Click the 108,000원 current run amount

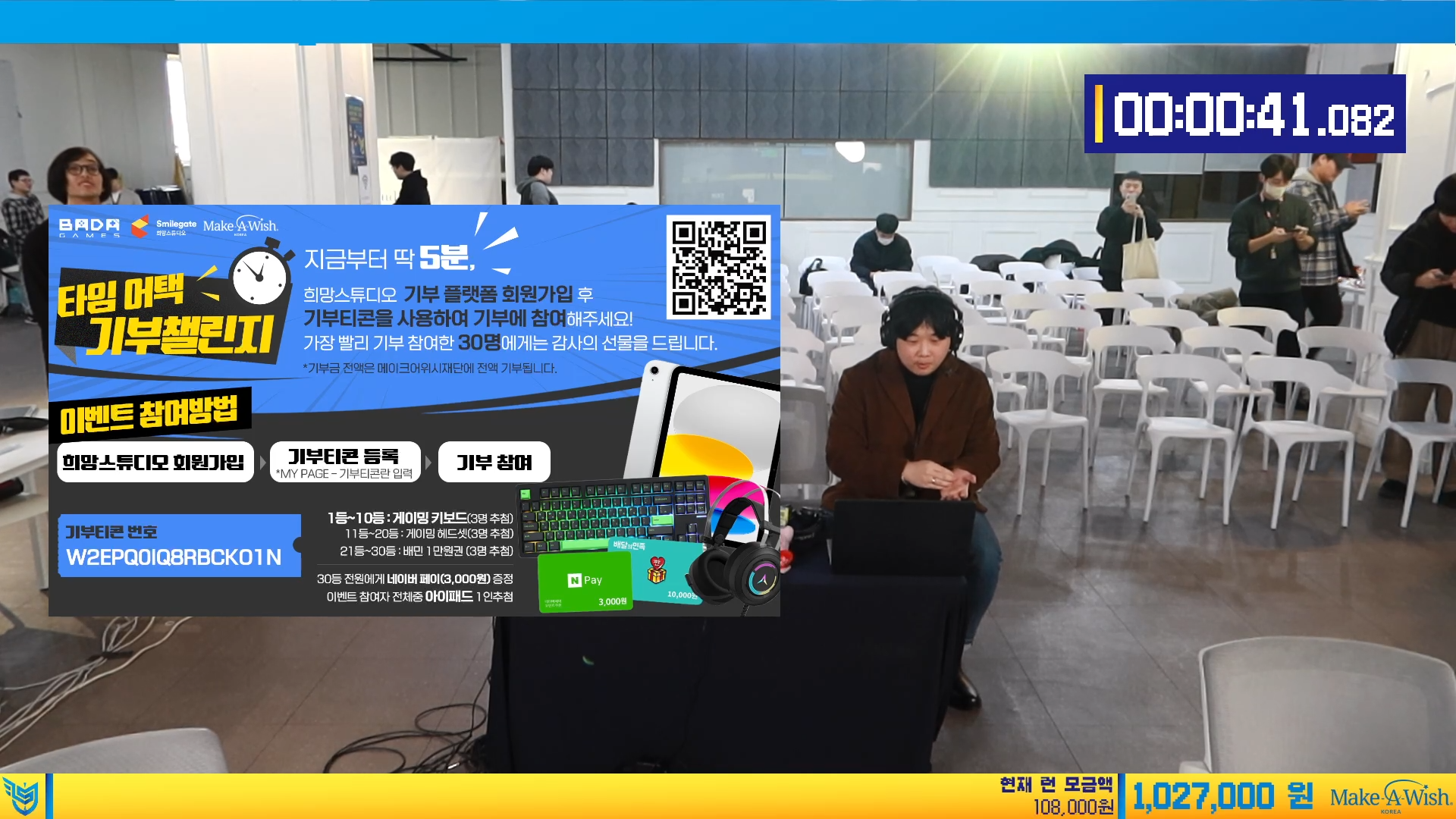pos(1074,807)
